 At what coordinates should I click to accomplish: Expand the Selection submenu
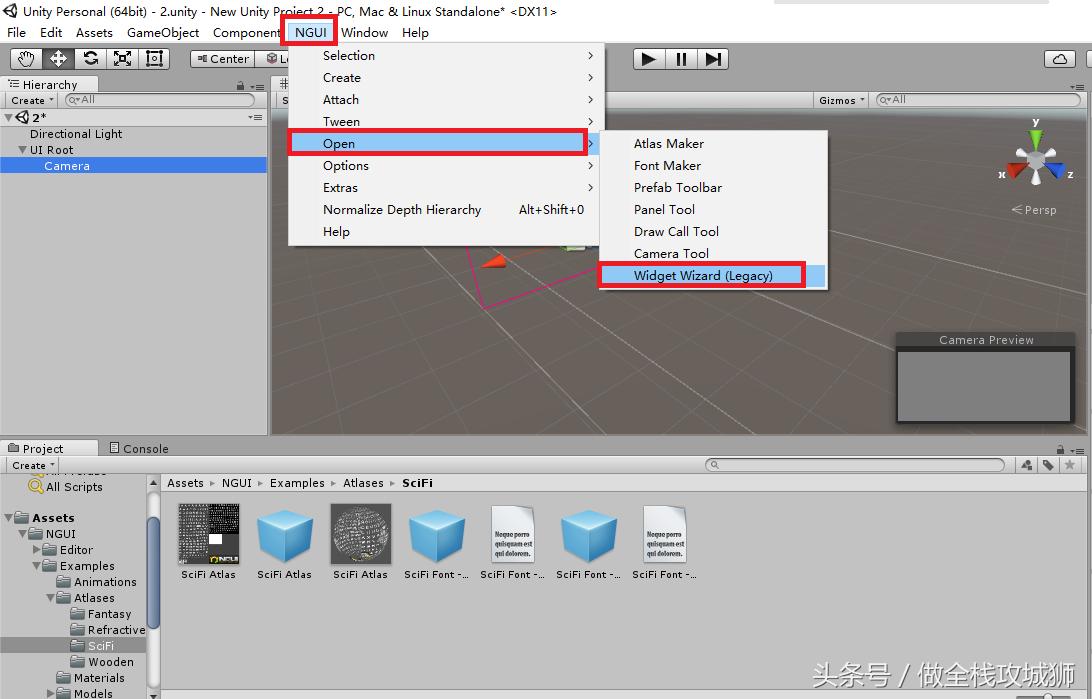pyautogui.click(x=446, y=56)
